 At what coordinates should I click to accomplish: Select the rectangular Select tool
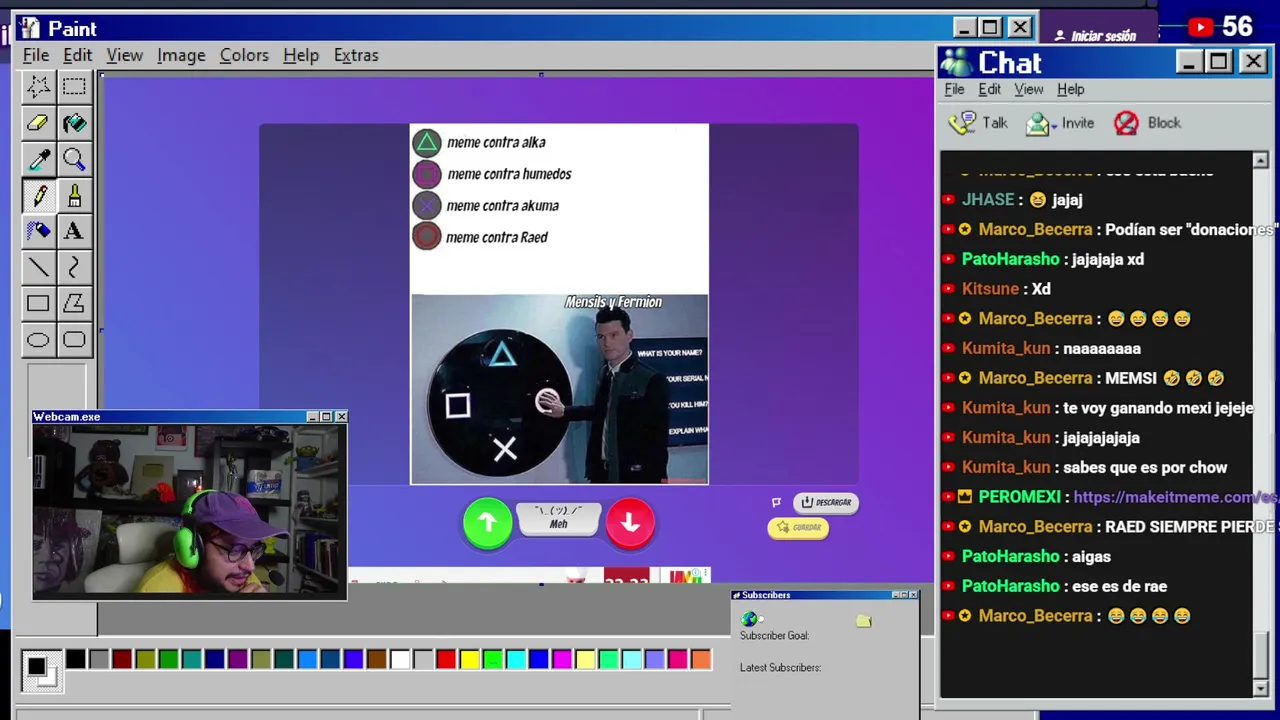tap(74, 87)
